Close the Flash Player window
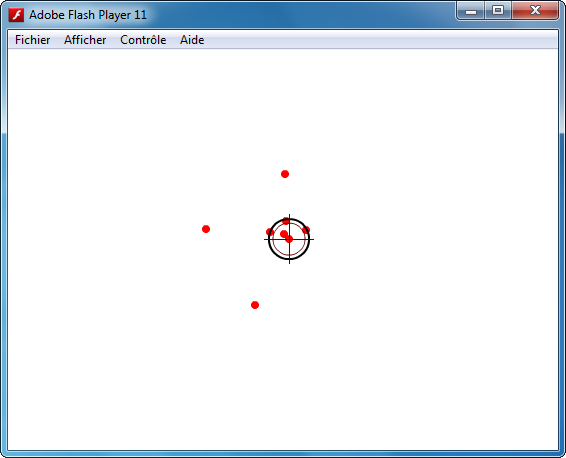566x458 pixels. point(535,10)
